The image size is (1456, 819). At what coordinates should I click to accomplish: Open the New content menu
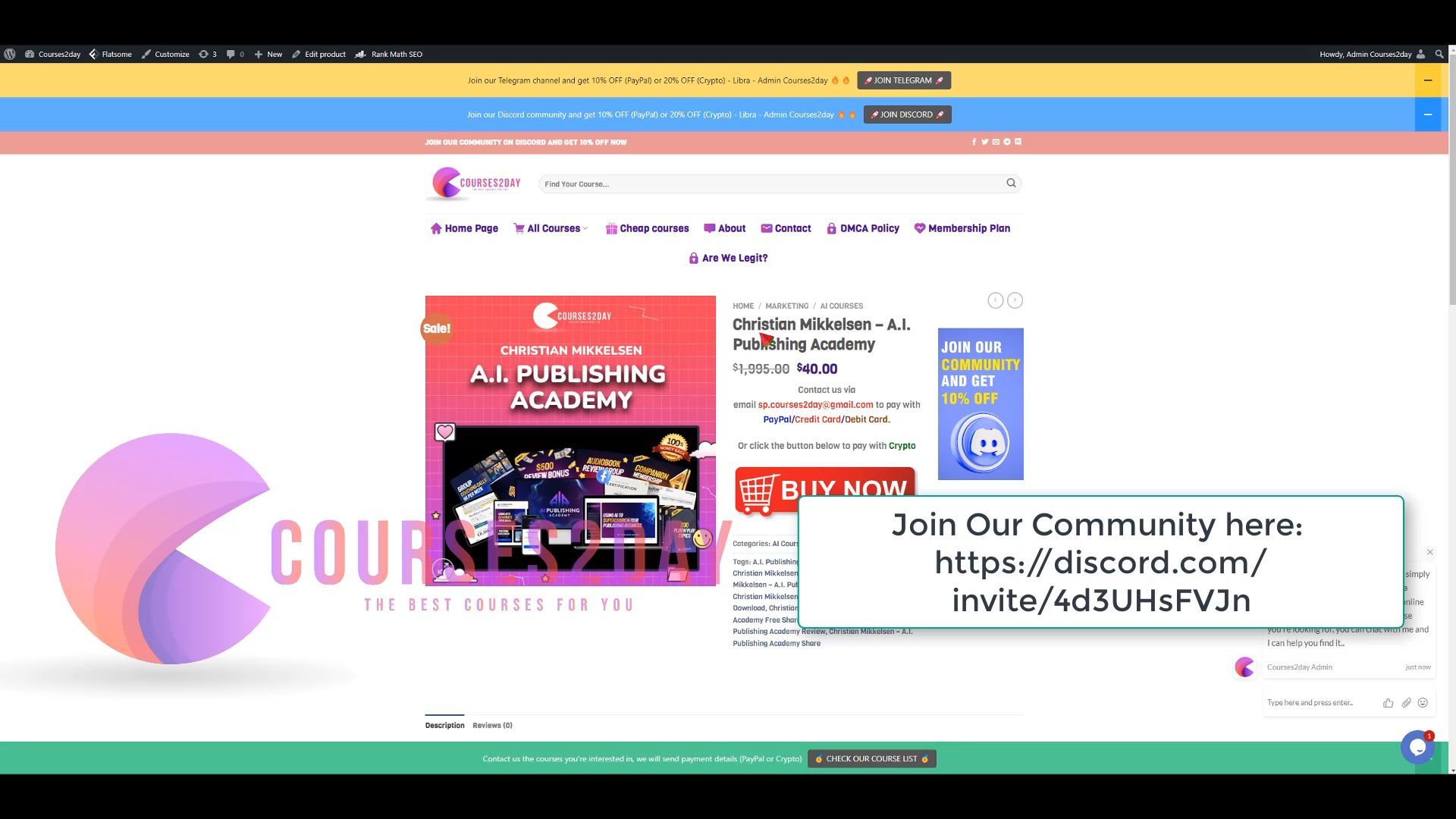(268, 54)
